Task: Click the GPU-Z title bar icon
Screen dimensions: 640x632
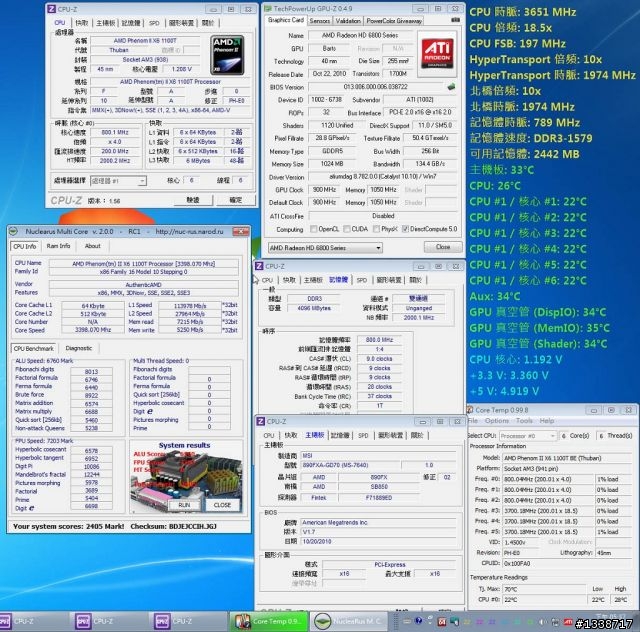Action: click(268, 8)
